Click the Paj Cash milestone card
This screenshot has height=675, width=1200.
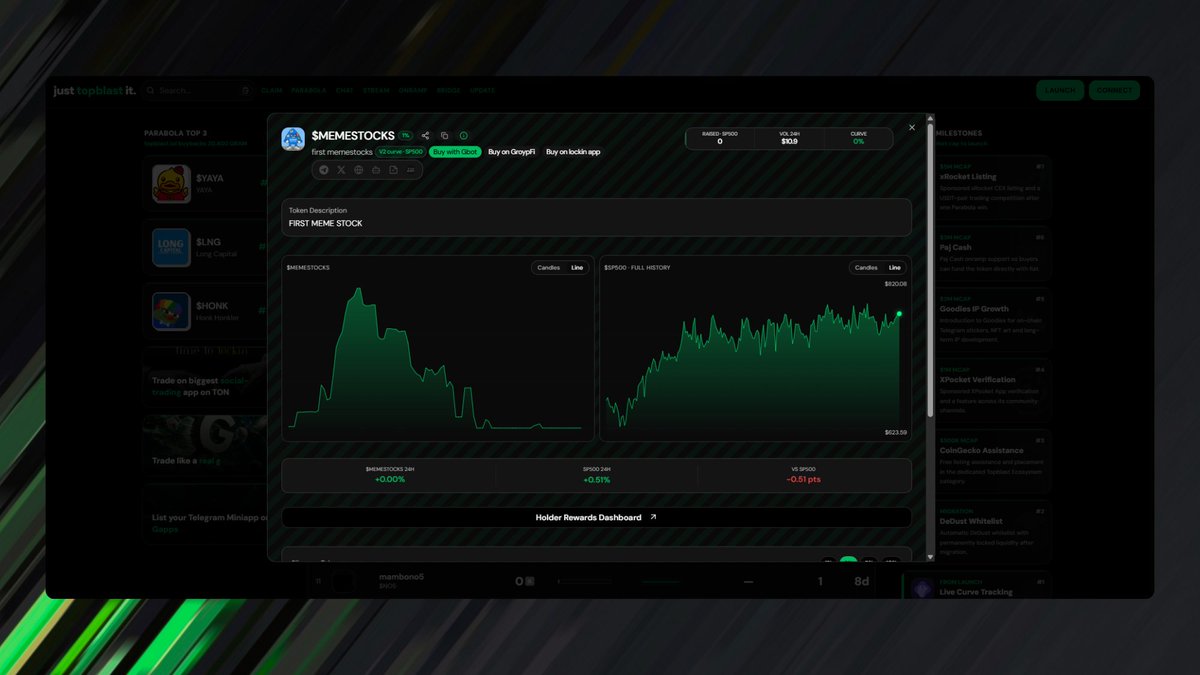pos(993,253)
